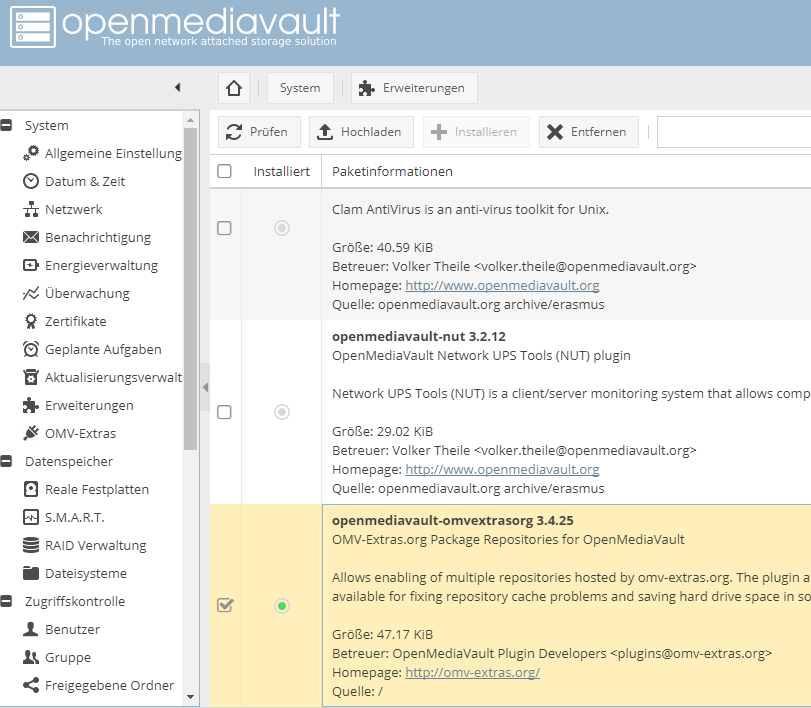Click the Hochladen button

pyautogui.click(x=362, y=132)
